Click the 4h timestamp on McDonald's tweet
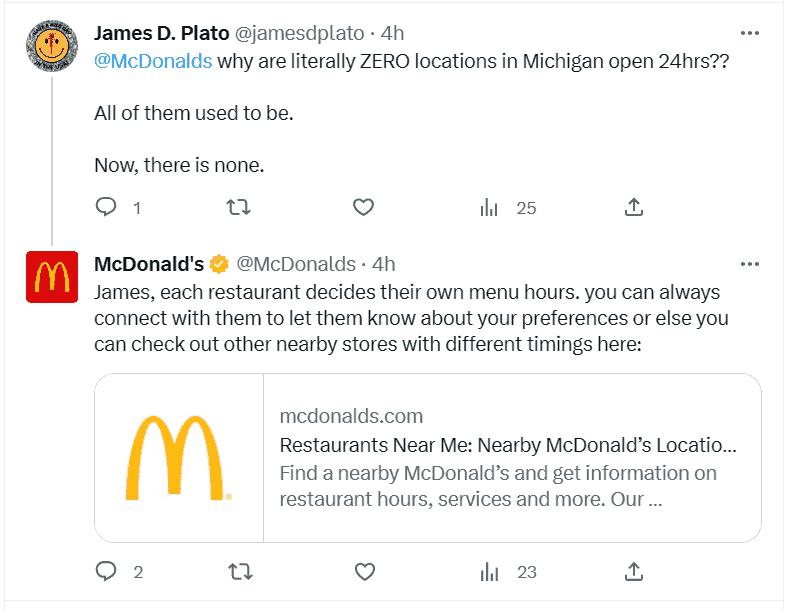787x610 pixels. [384, 264]
